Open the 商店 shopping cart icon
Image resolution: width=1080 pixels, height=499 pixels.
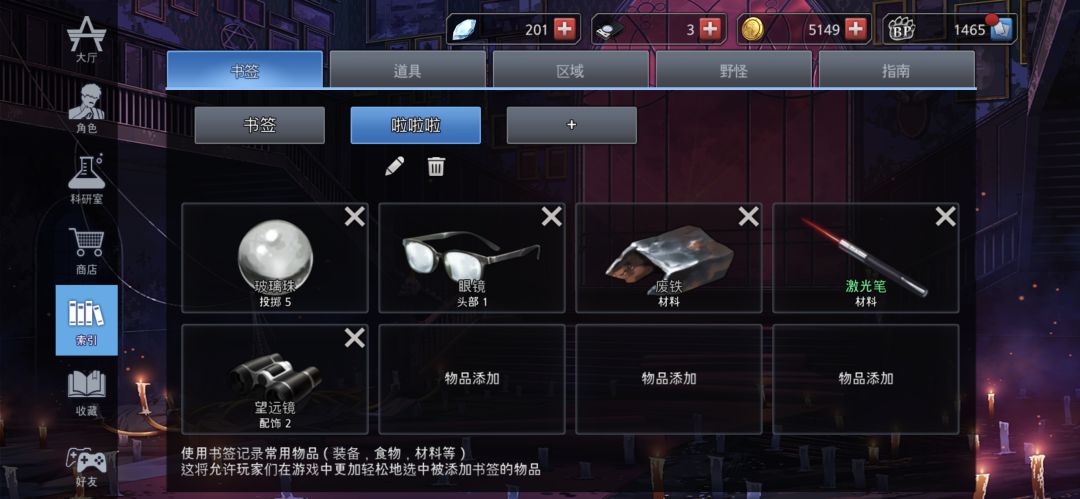click(x=87, y=251)
